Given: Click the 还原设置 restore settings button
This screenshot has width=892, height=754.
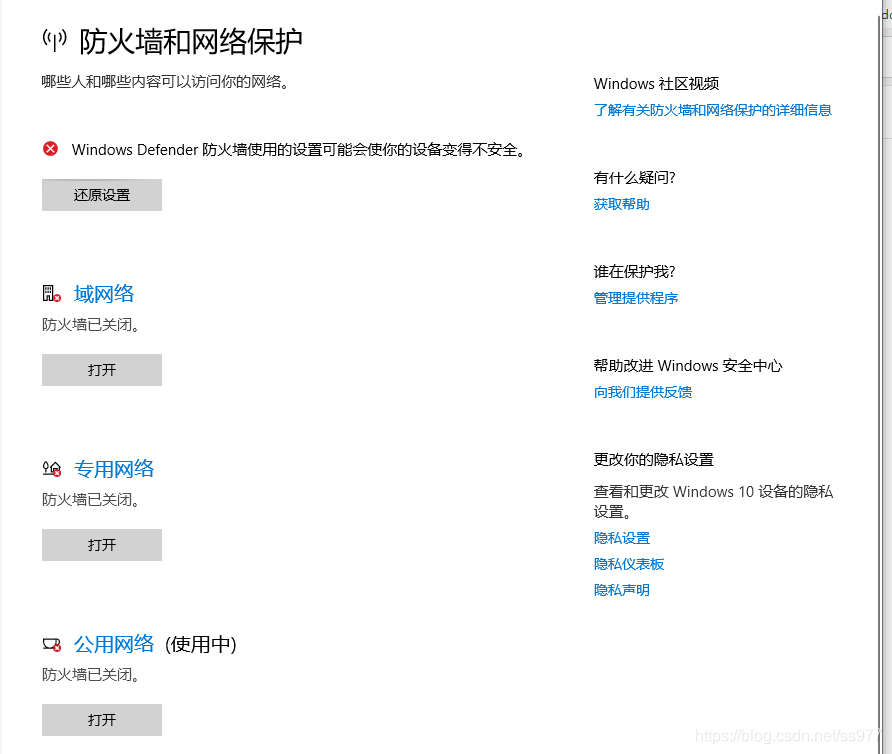Looking at the screenshot, I should [102, 195].
